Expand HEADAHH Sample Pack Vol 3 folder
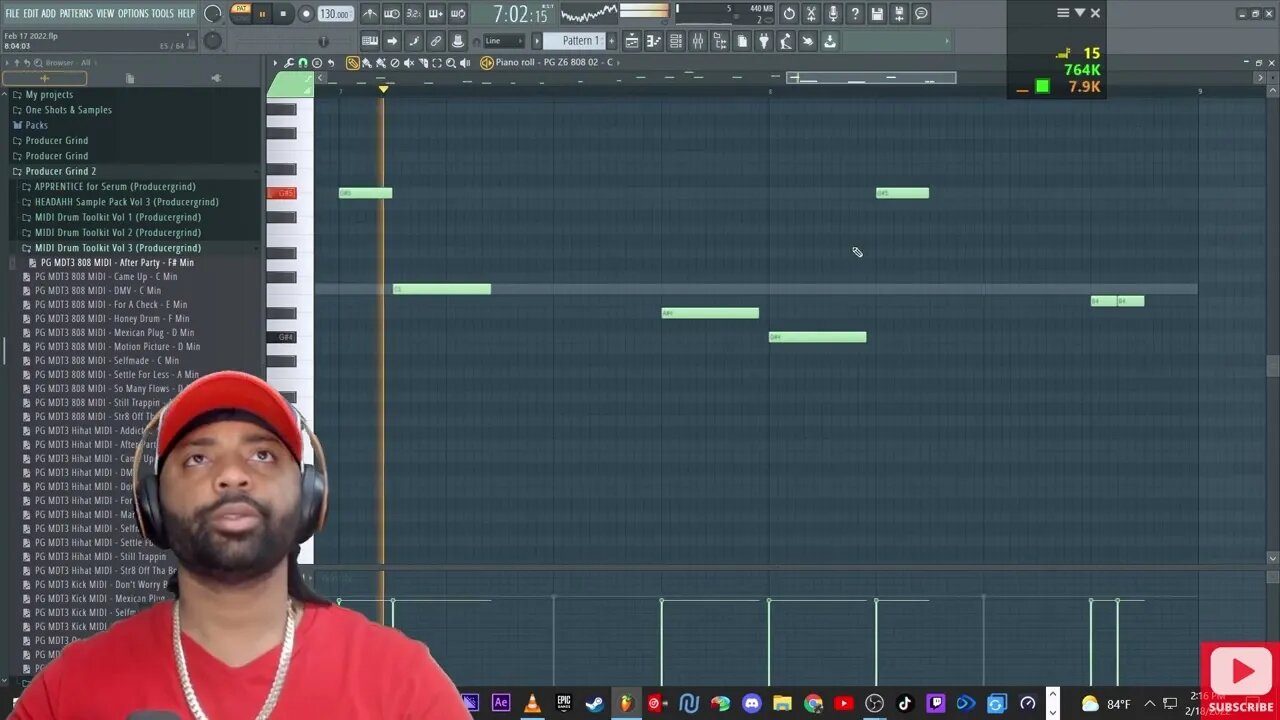 point(126,202)
